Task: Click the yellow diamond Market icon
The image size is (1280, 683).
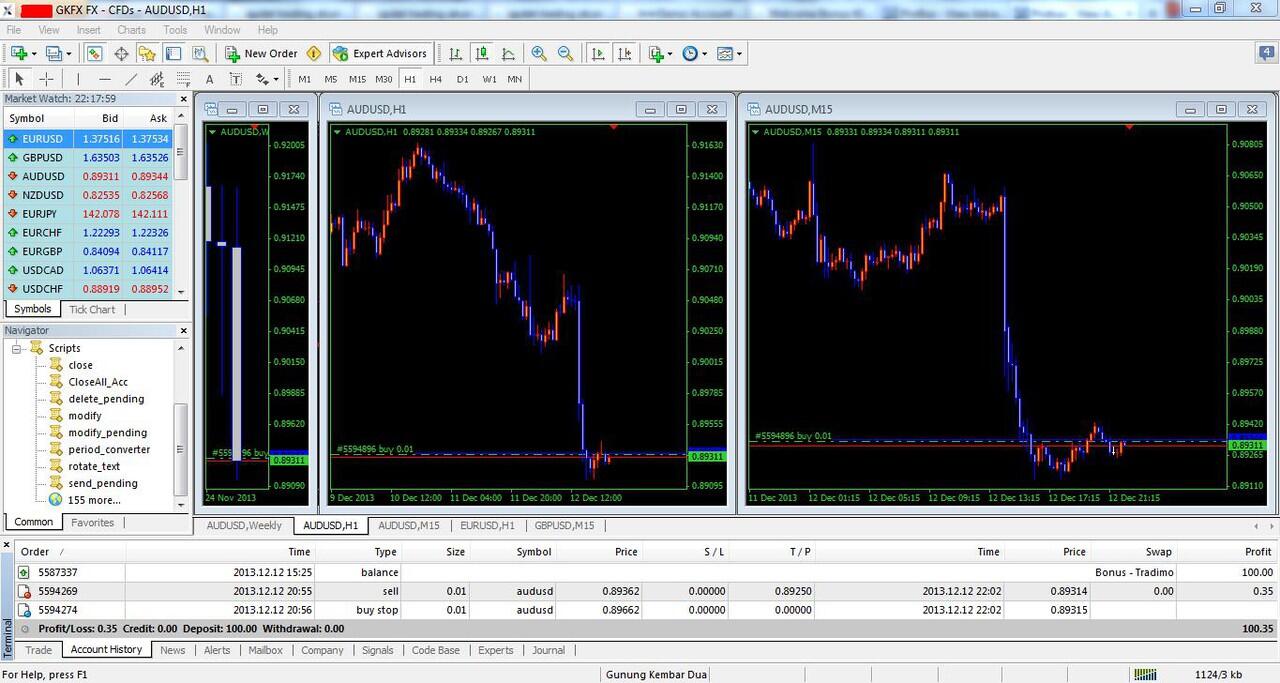Action: pyautogui.click(x=314, y=53)
